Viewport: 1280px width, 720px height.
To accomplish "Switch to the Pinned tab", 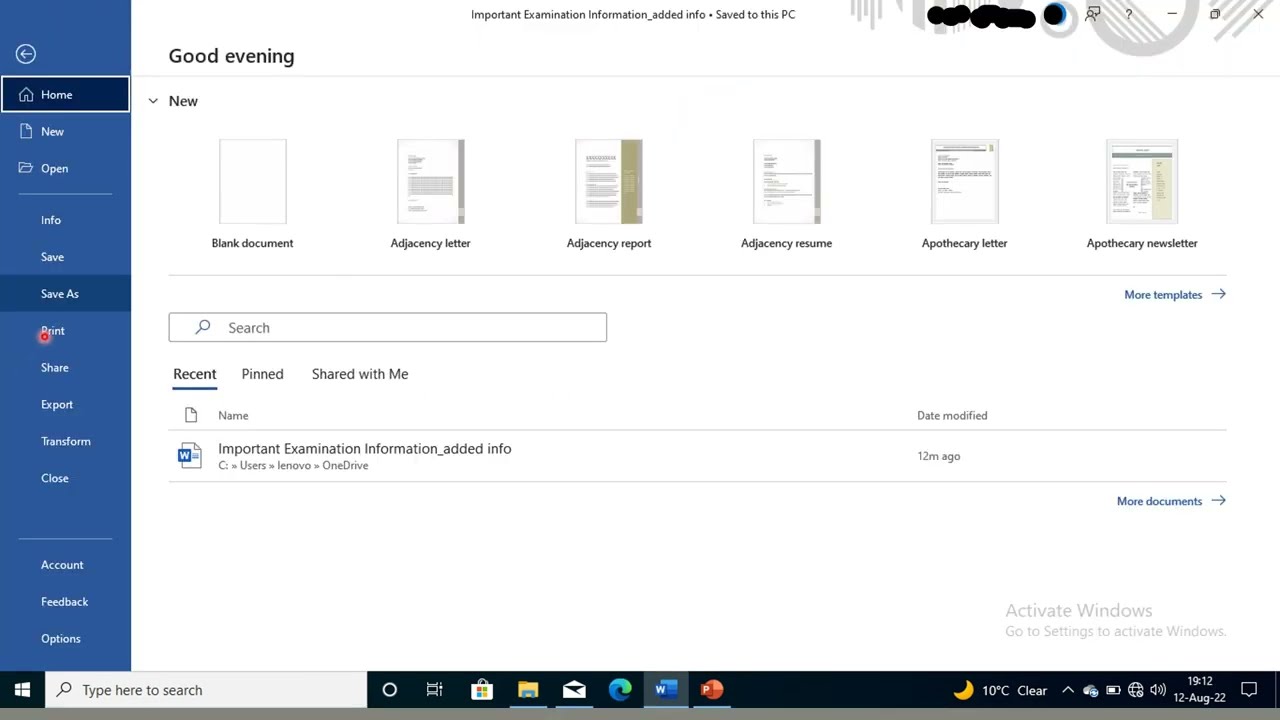I will pyautogui.click(x=262, y=374).
